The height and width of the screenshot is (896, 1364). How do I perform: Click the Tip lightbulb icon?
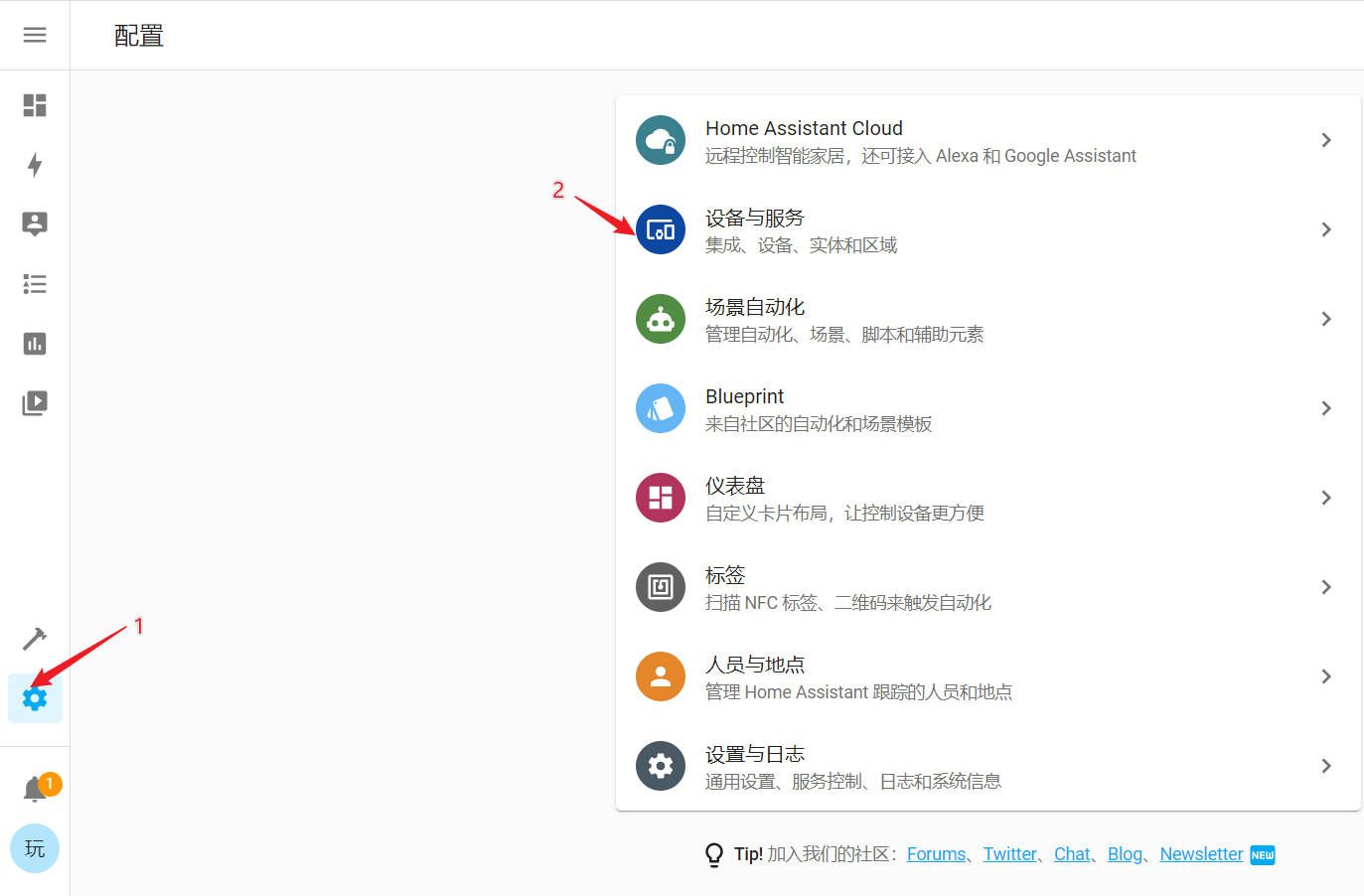pyautogui.click(x=714, y=855)
